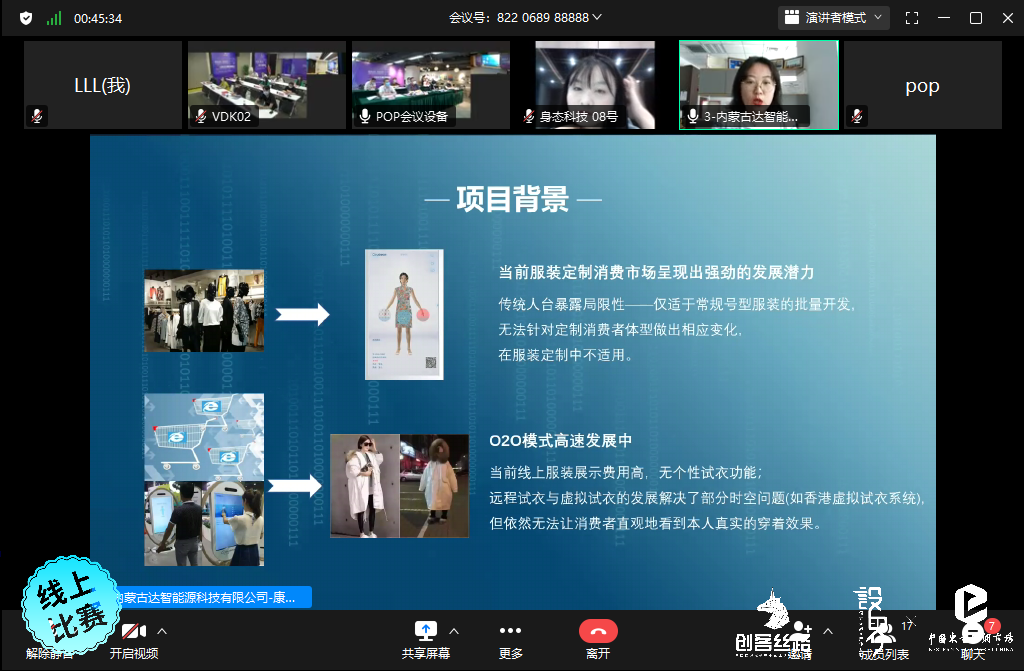Screen dimensions: 1024x671
Task: Enter fullscreen using the title bar icon
Action: [912, 17]
